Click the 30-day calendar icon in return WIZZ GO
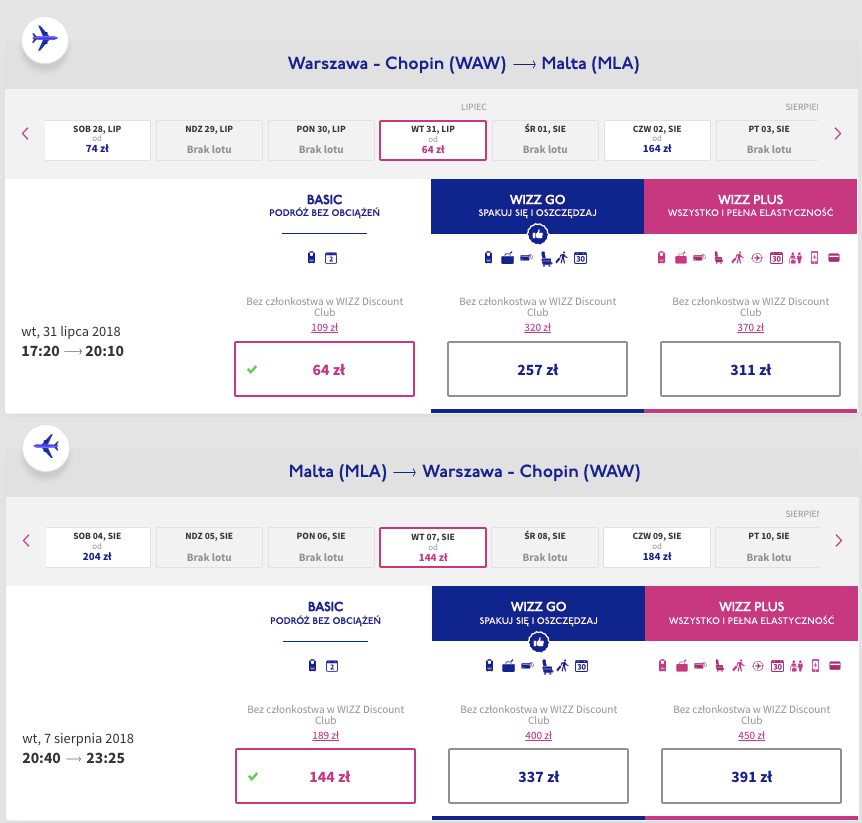 582,666
